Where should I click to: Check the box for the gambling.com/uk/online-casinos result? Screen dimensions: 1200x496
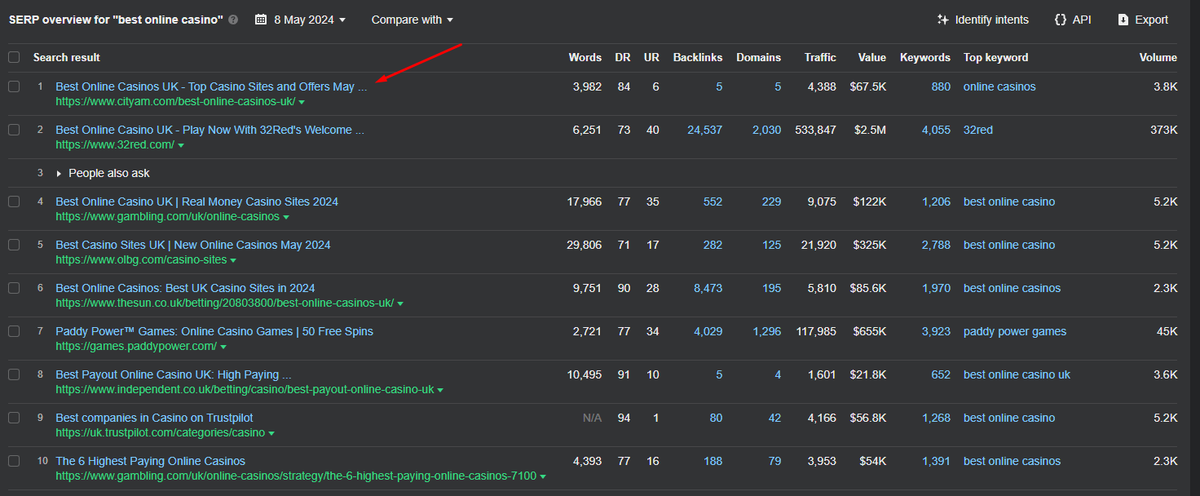click(14, 202)
